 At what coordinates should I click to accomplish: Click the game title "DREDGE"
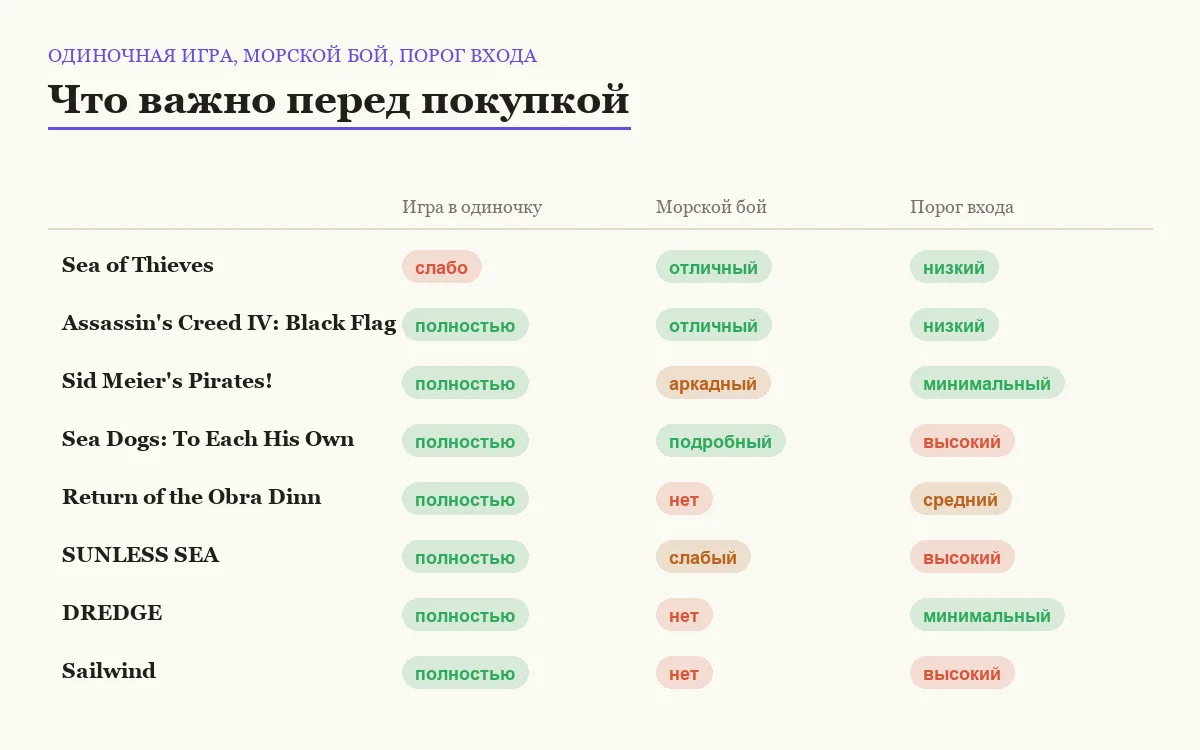click(112, 613)
